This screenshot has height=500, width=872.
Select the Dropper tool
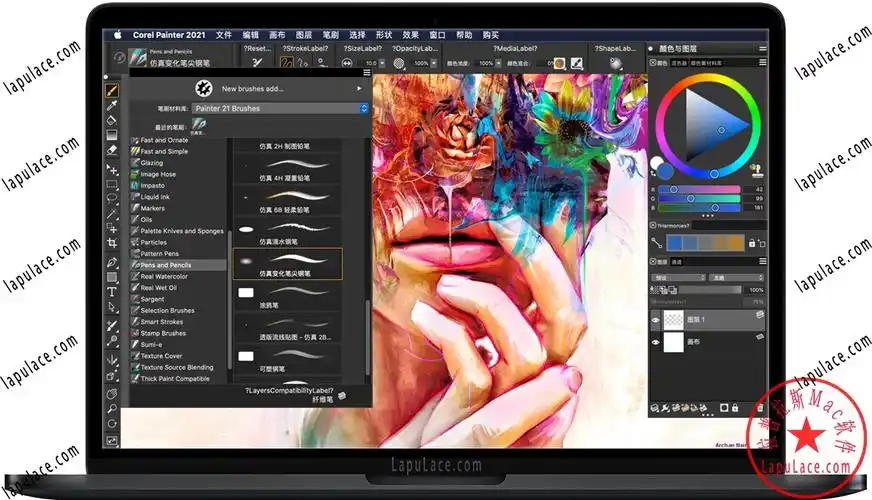coord(112,106)
